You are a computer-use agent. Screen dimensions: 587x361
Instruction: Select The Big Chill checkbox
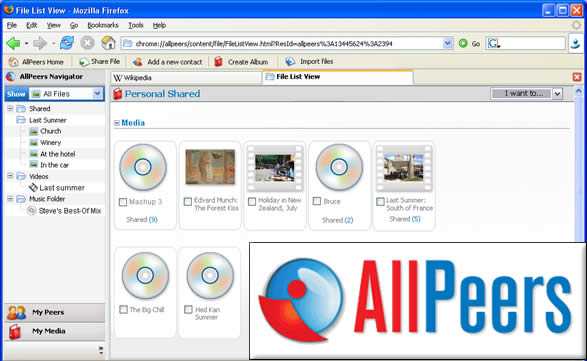pyautogui.click(x=123, y=310)
